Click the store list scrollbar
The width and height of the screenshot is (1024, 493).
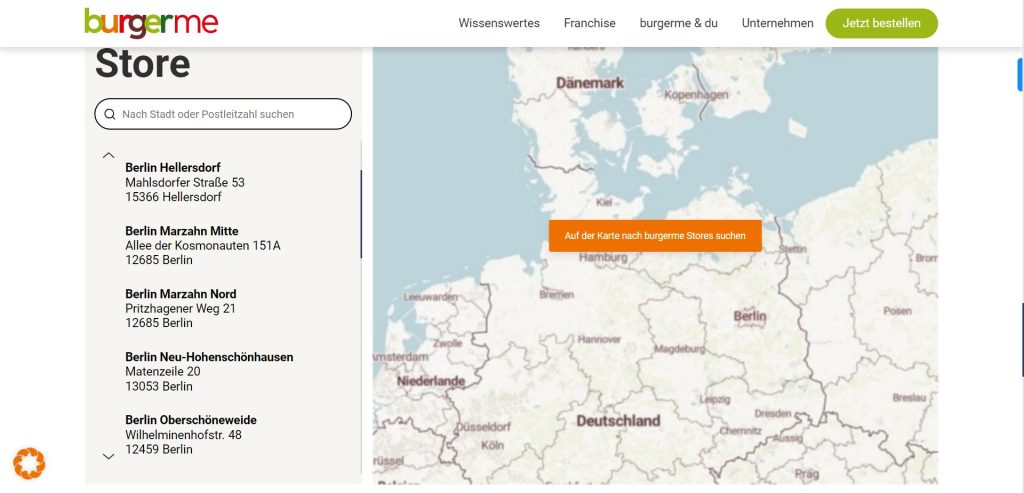point(361,214)
